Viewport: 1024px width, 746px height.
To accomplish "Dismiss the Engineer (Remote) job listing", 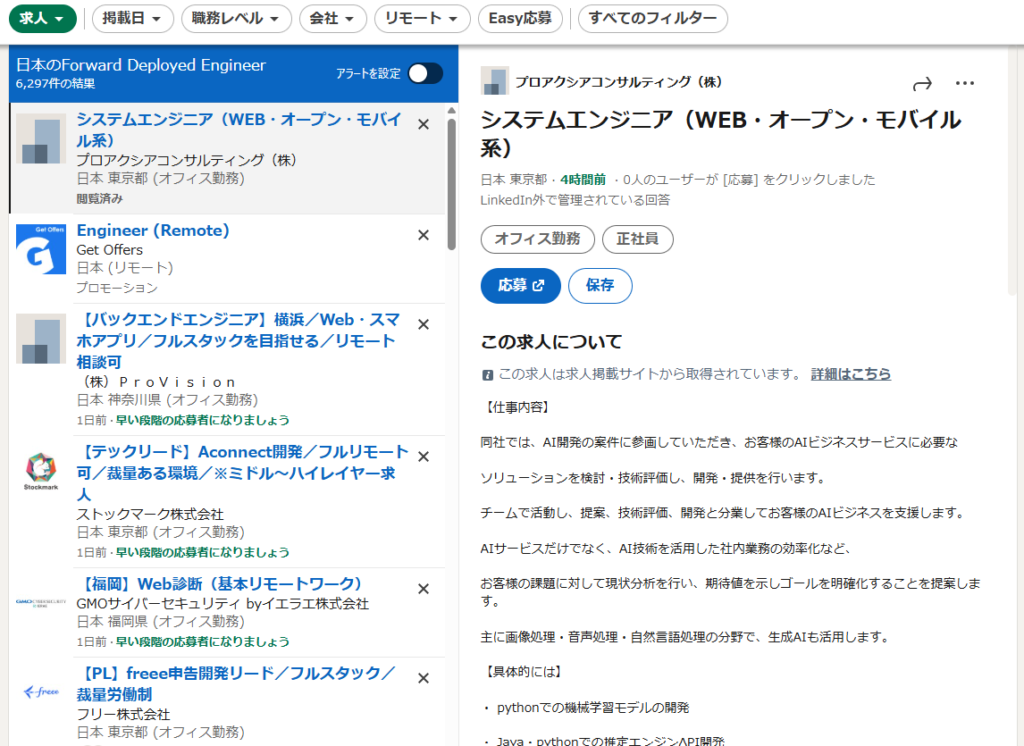I will tap(423, 235).
